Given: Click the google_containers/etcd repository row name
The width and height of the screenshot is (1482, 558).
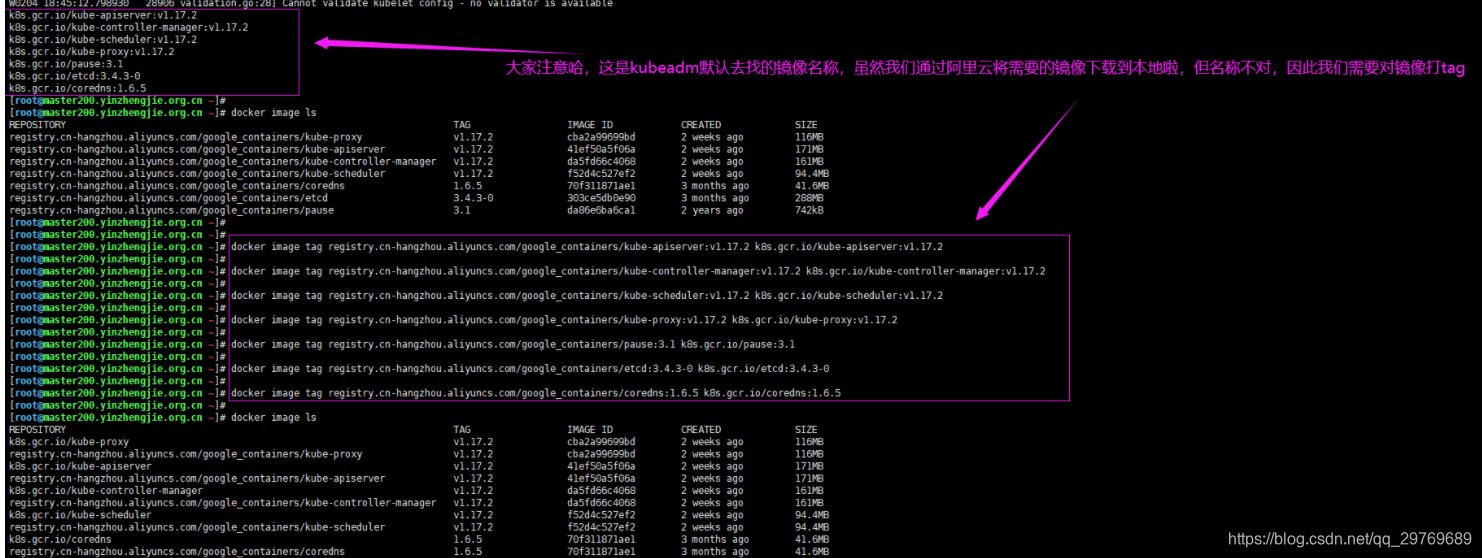Looking at the screenshot, I should pyautogui.click(x=168, y=198).
